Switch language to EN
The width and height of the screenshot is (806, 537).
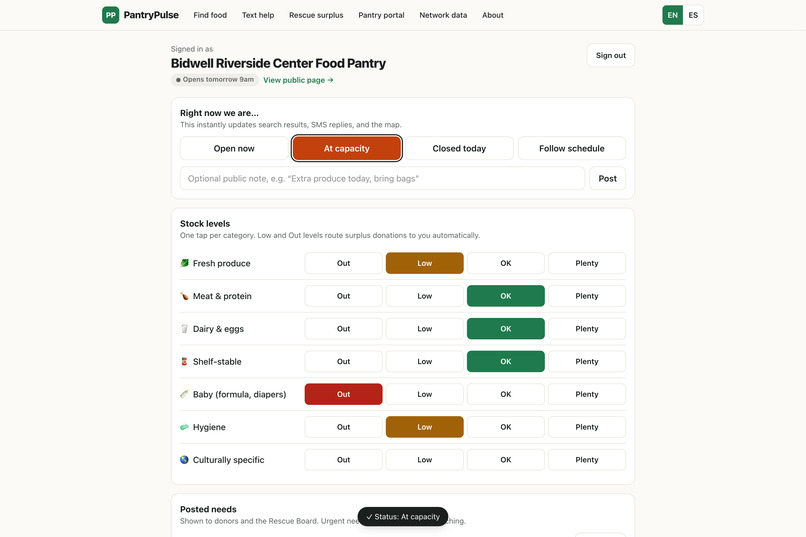(672, 15)
